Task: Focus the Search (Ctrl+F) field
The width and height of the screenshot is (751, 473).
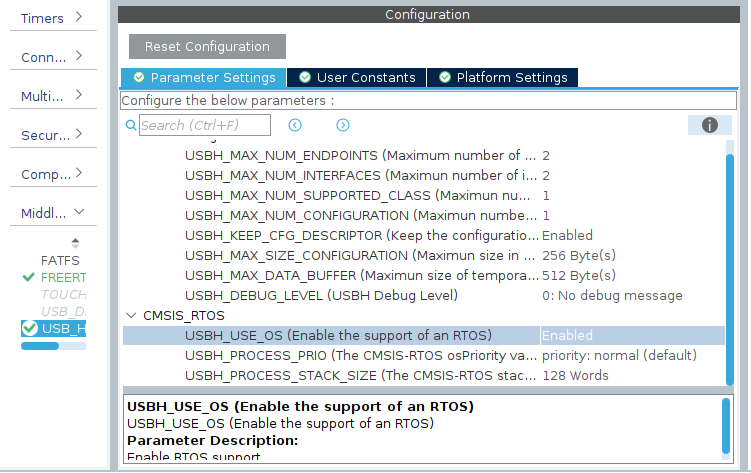Action: click(x=205, y=125)
